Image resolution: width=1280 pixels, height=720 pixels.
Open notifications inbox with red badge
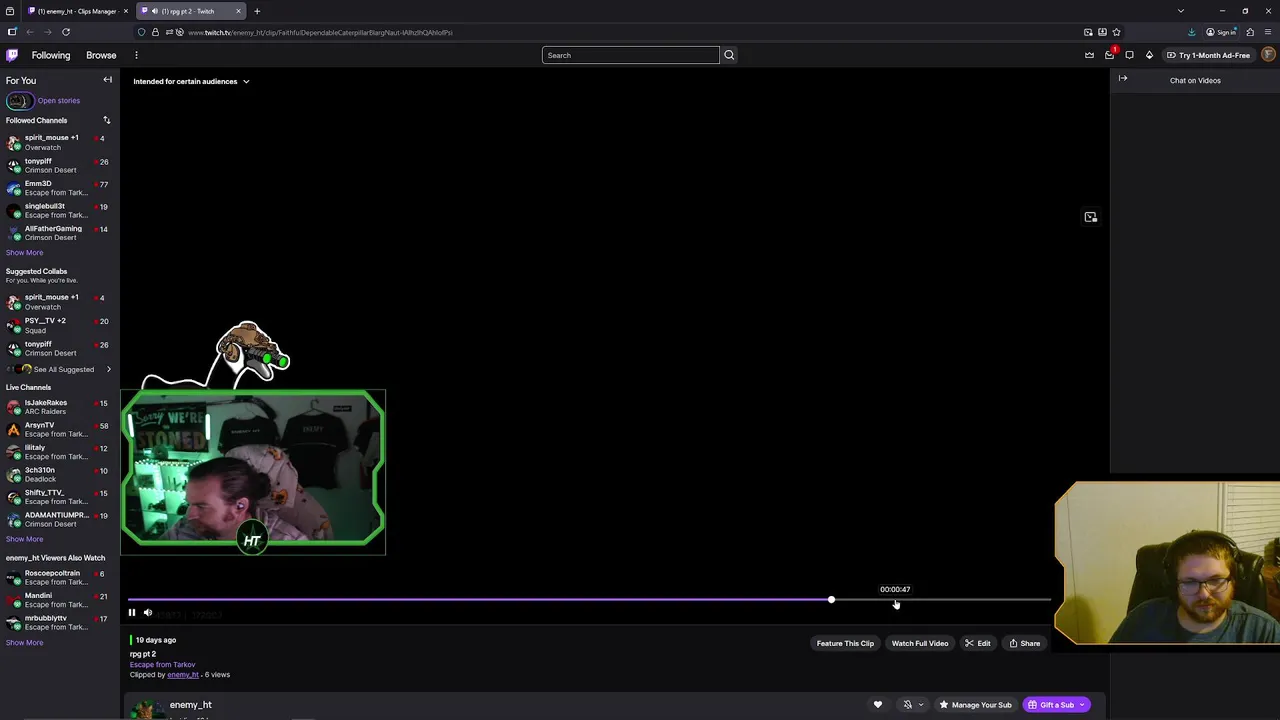[1110, 55]
